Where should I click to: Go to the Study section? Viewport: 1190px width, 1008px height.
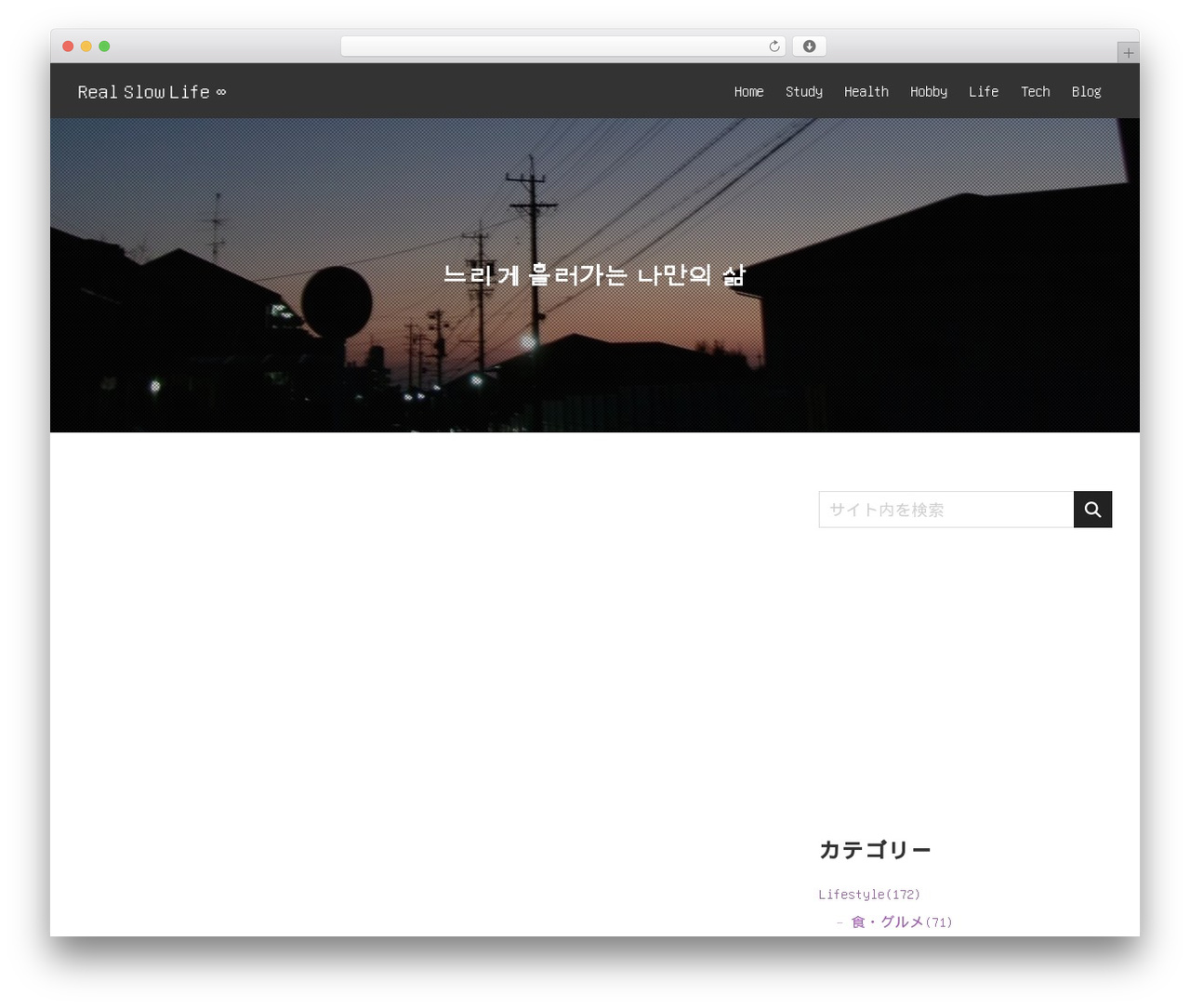click(x=804, y=91)
